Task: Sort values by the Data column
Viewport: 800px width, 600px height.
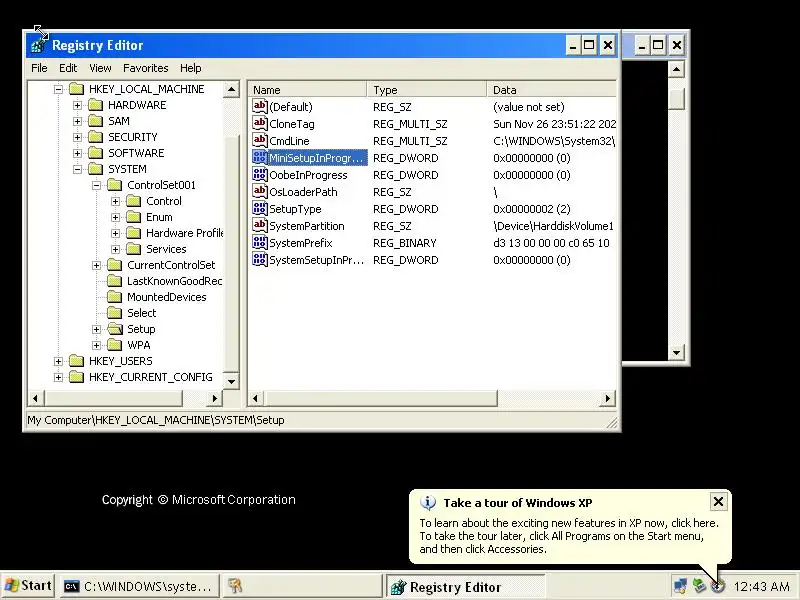Action: [x=552, y=90]
